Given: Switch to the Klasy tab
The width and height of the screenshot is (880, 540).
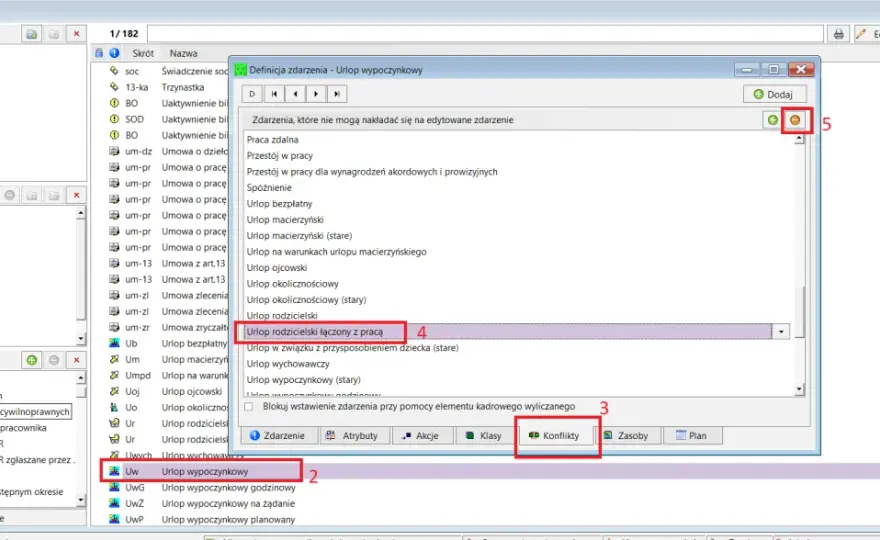Looking at the screenshot, I should click(x=484, y=436).
